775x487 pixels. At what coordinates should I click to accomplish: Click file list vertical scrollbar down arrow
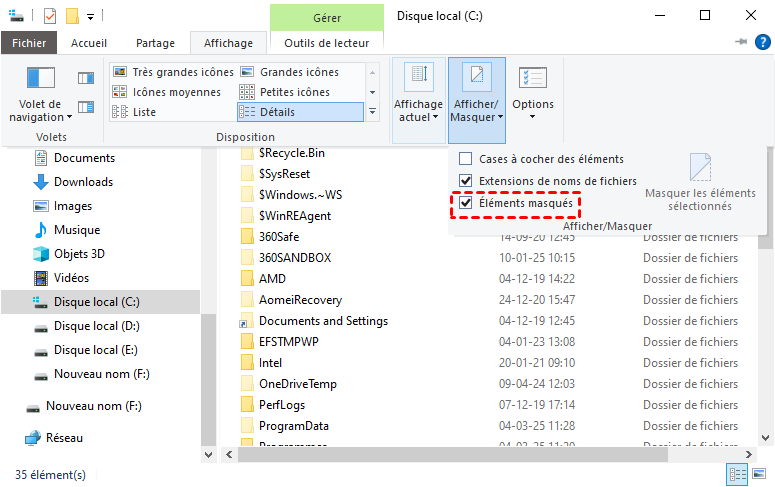(x=766, y=438)
